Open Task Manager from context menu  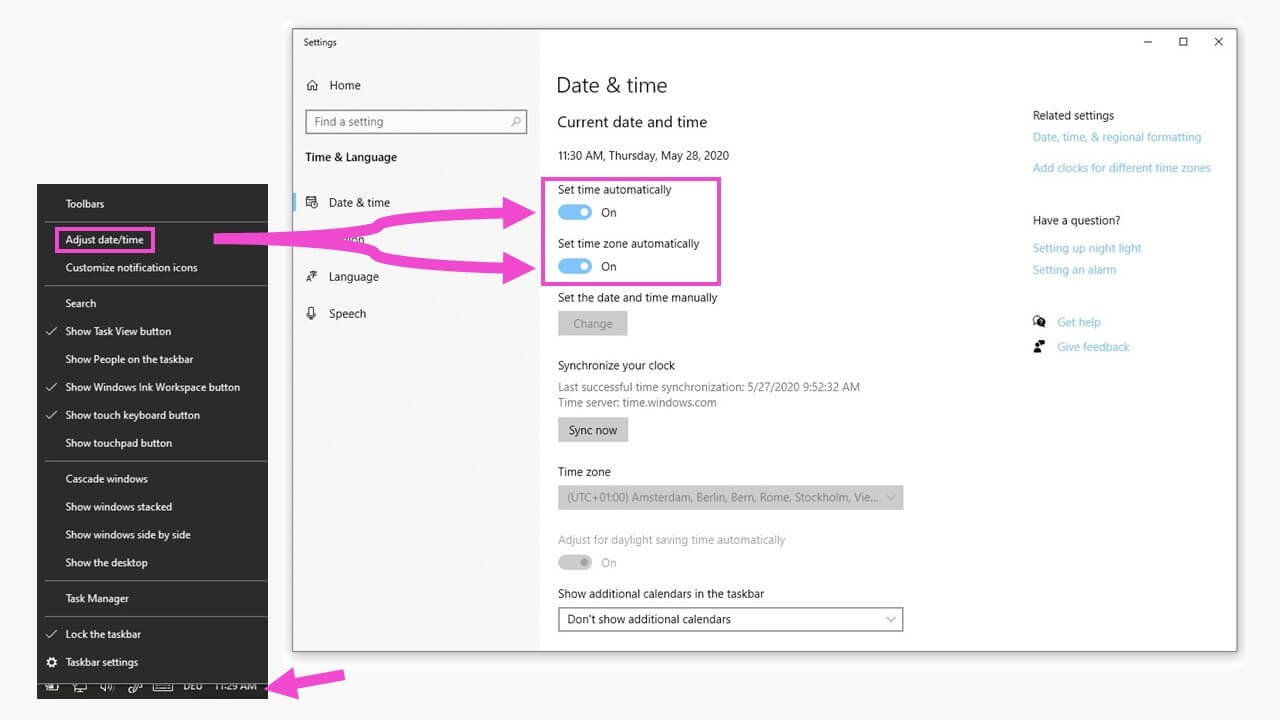(x=97, y=598)
